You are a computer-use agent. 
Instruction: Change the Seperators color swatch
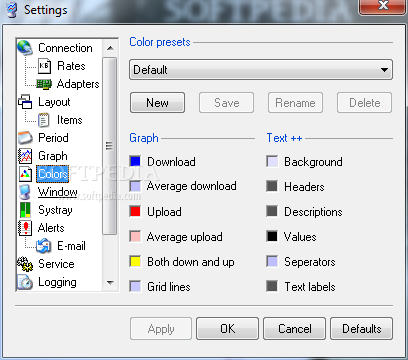pyautogui.click(x=272, y=261)
